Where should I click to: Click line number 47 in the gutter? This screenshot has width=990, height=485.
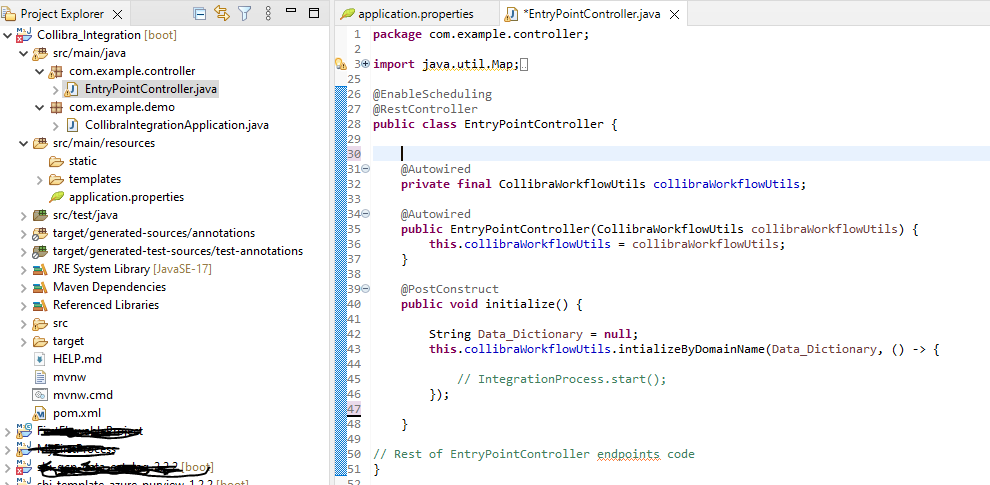pos(354,409)
